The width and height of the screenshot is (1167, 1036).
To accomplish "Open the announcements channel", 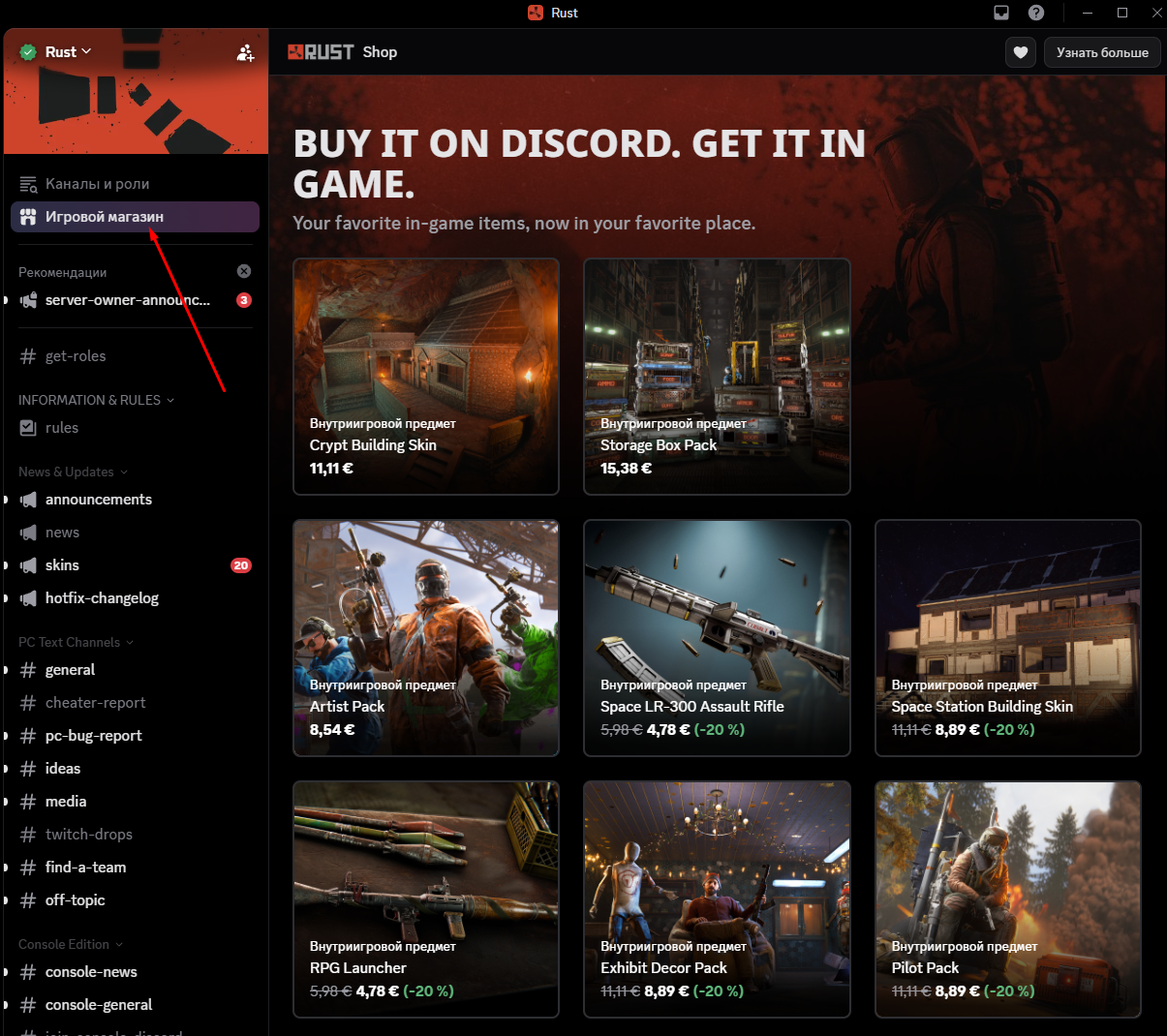I will click(135, 500).
